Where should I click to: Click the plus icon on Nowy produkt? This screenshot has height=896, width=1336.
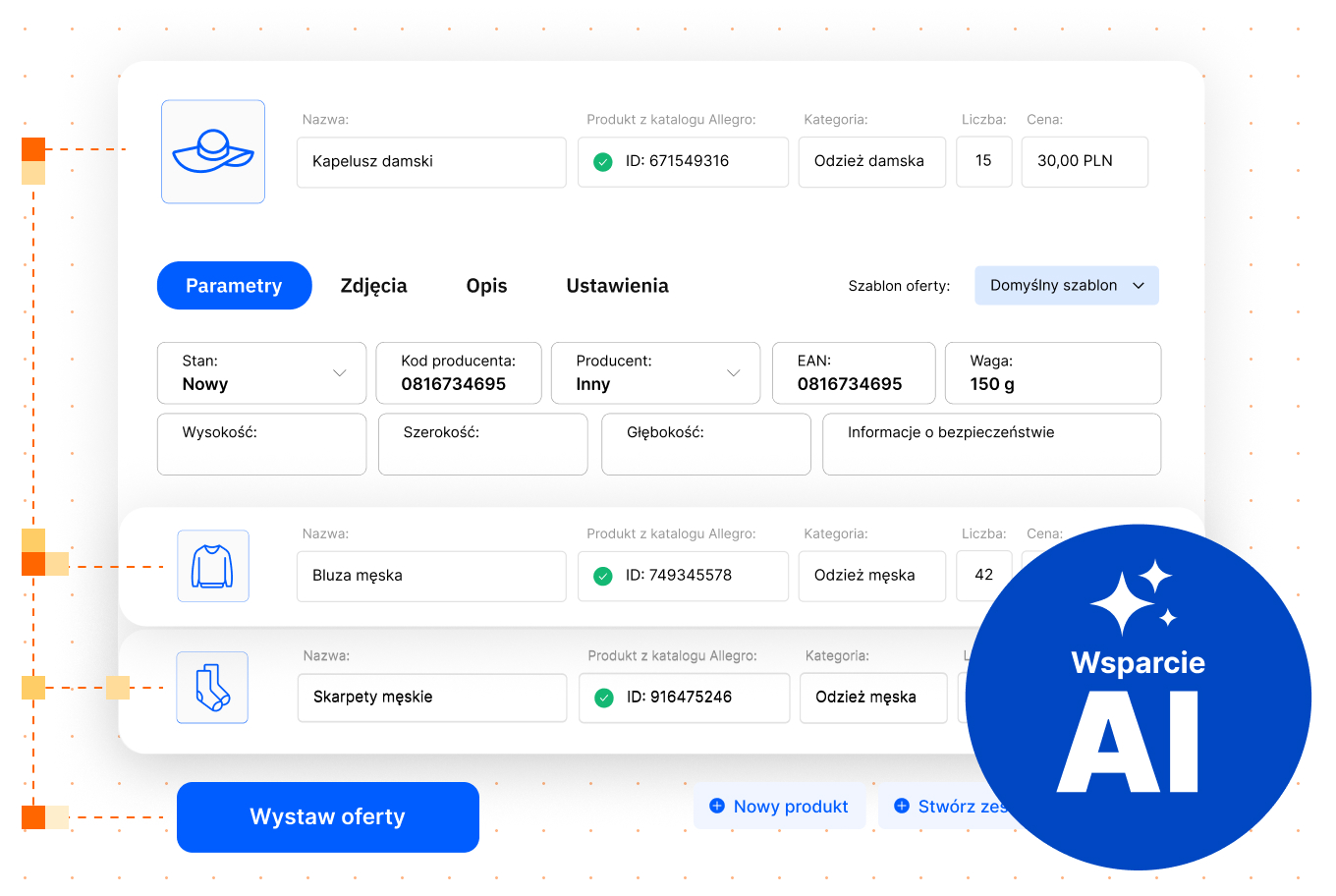point(717,806)
